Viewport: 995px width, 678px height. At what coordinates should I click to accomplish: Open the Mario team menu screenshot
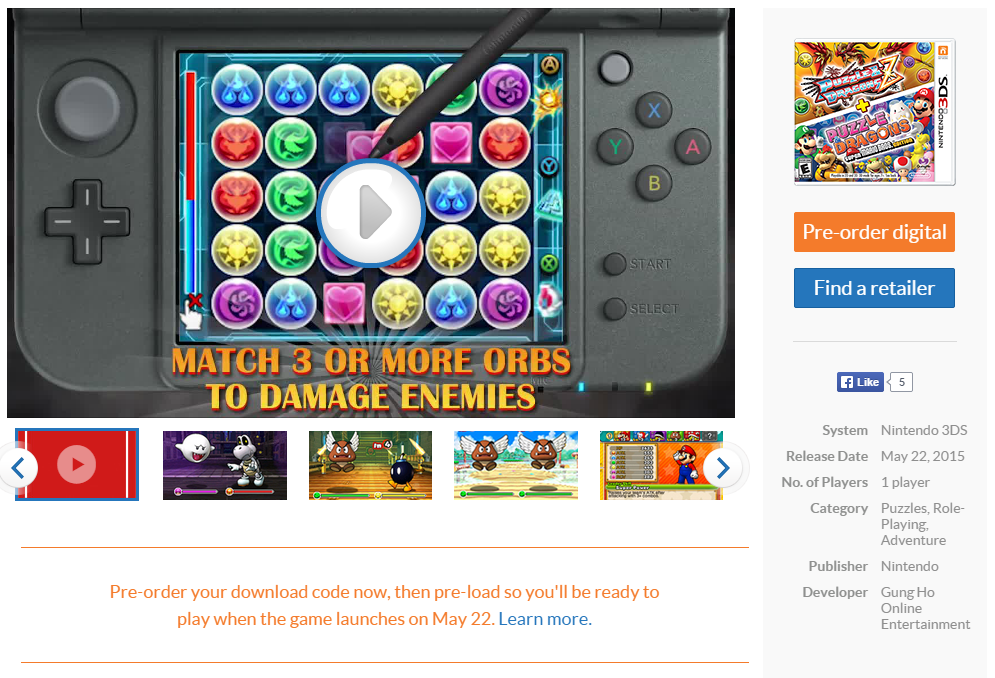pos(661,465)
